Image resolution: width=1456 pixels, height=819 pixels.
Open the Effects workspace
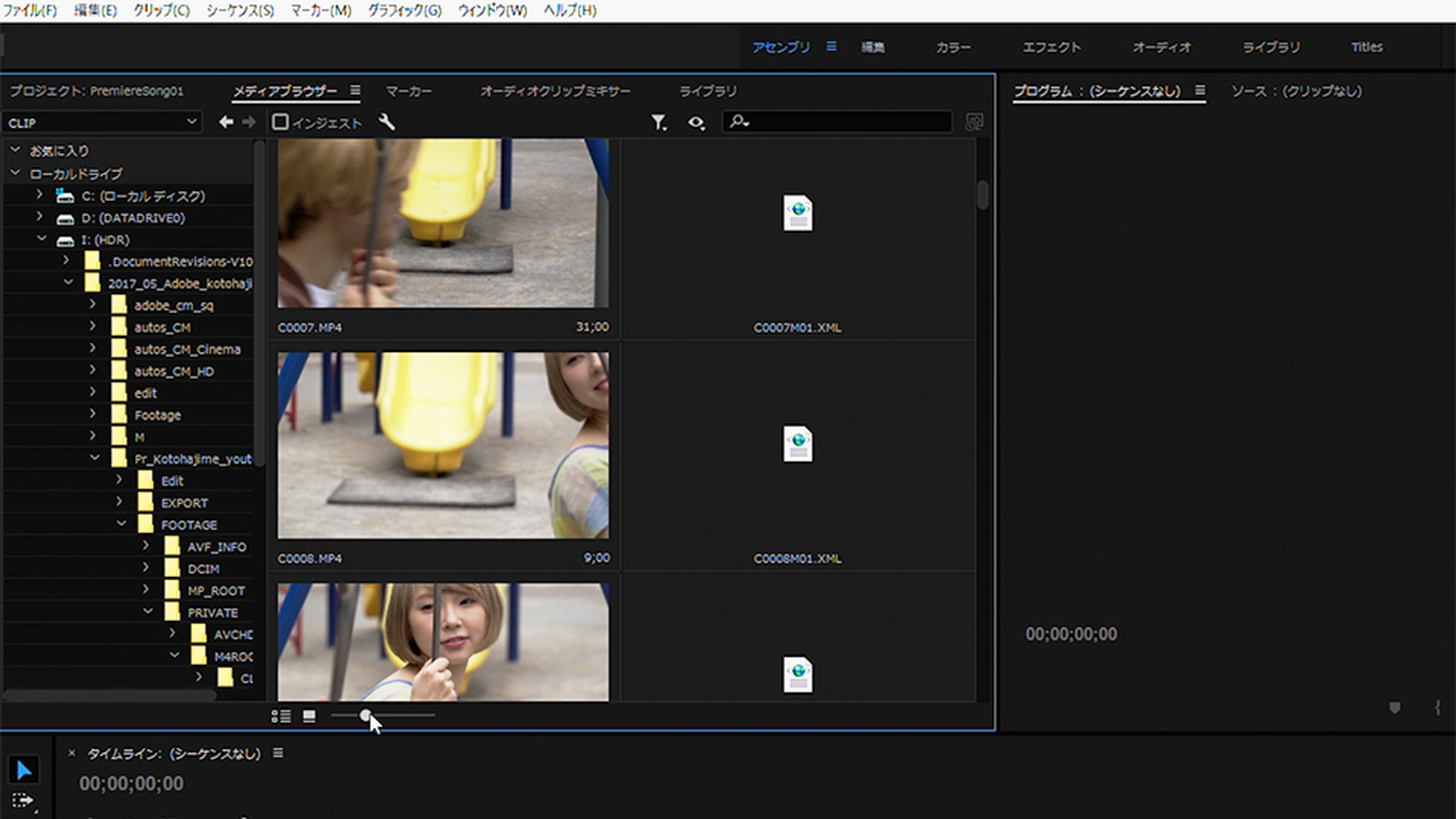[1051, 47]
